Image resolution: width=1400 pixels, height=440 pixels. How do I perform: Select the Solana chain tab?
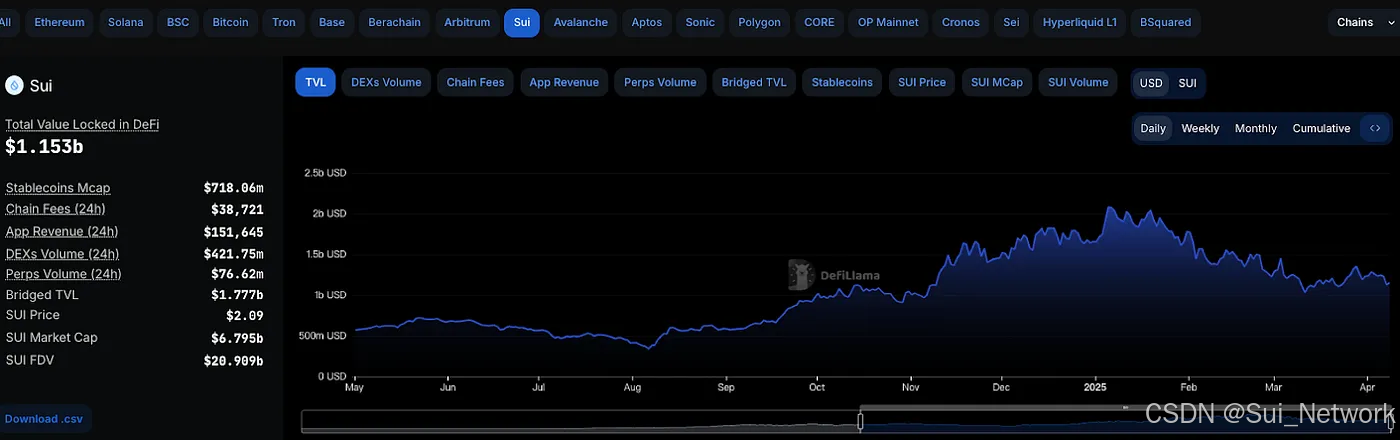[128, 22]
